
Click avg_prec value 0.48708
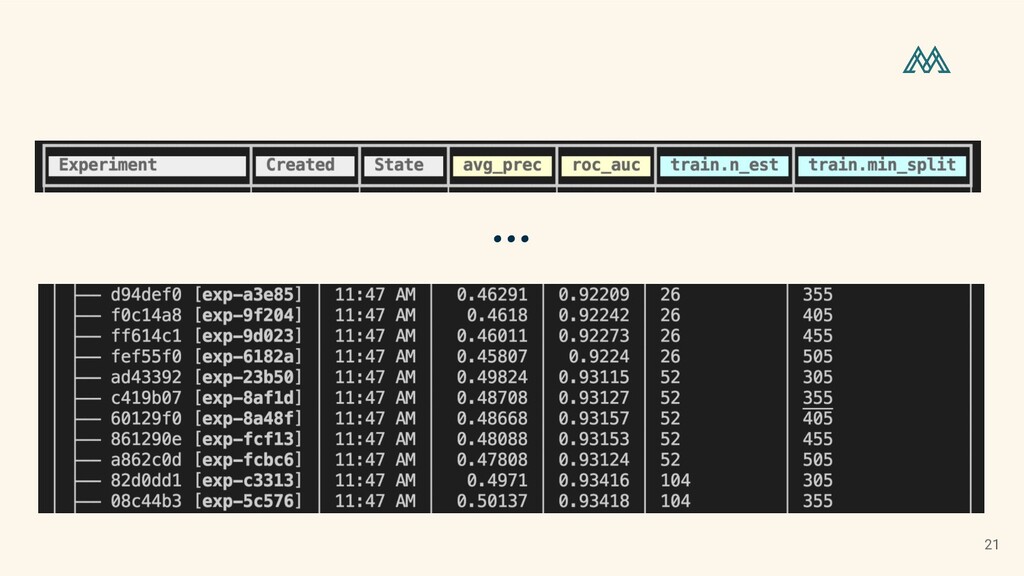[492, 398]
